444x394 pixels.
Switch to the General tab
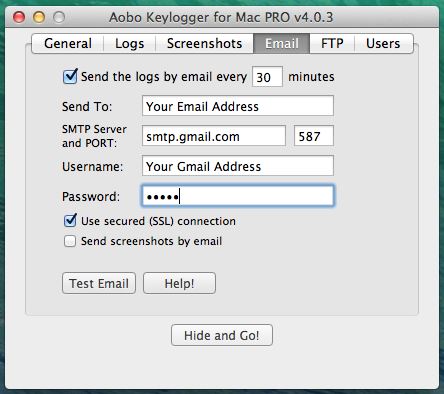point(68,43)
